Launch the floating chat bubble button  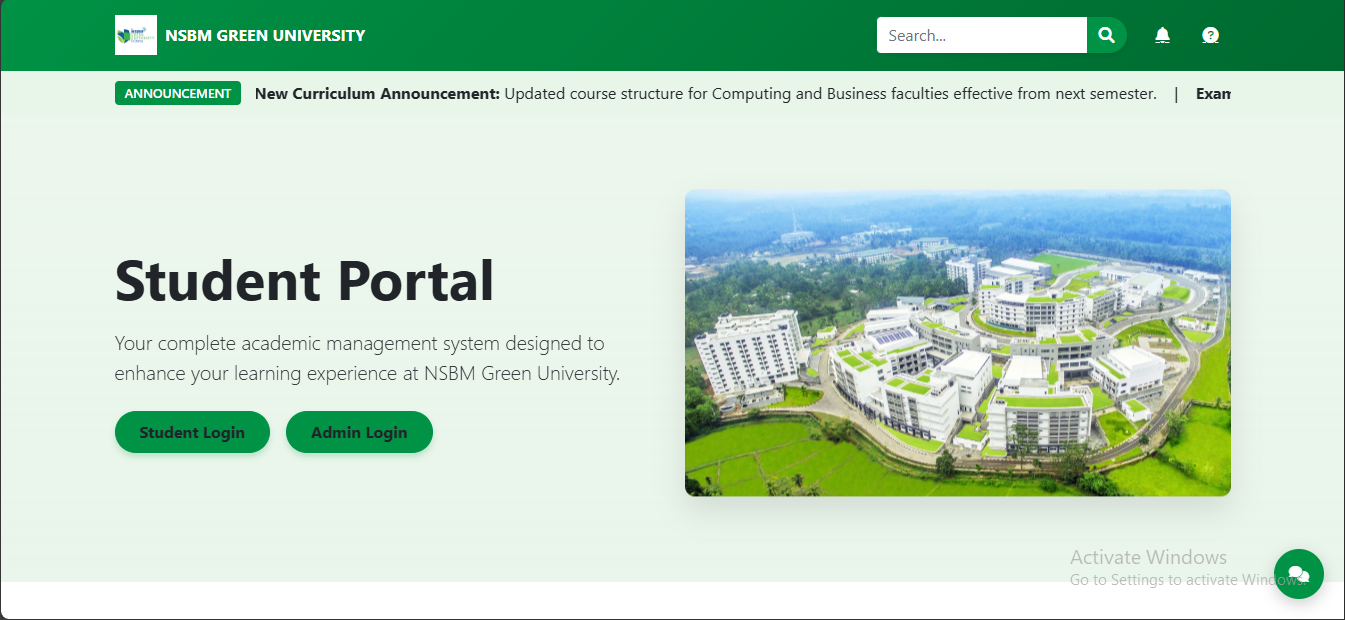click(1298, 574)
